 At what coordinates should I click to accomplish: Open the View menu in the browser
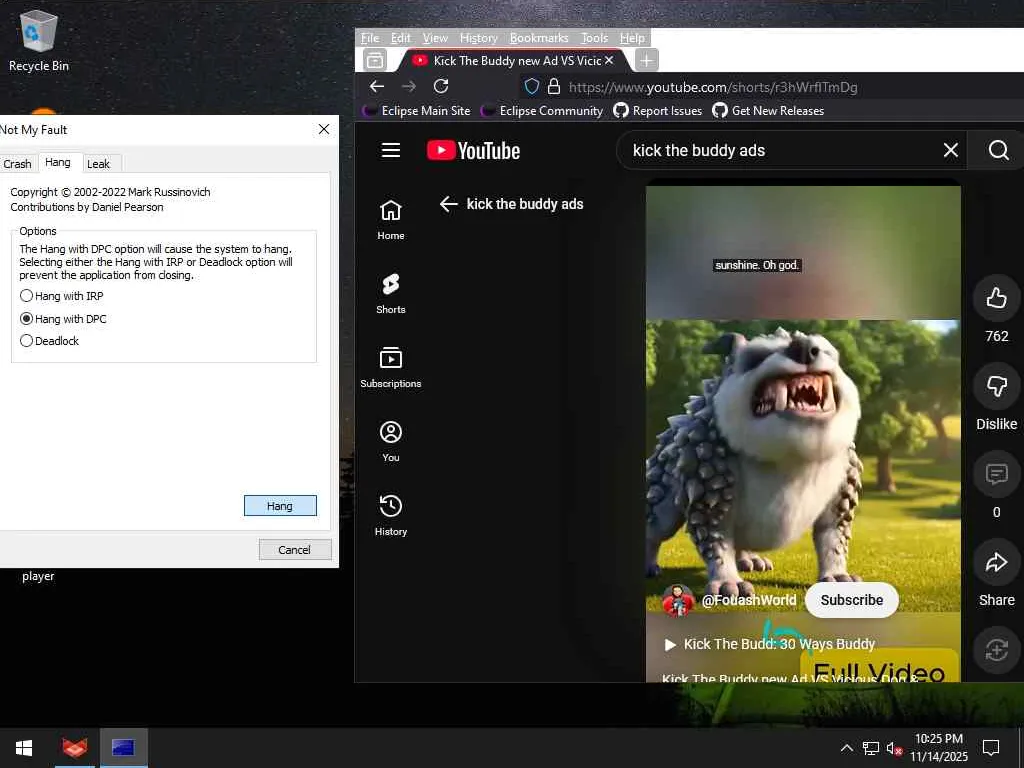435,38
